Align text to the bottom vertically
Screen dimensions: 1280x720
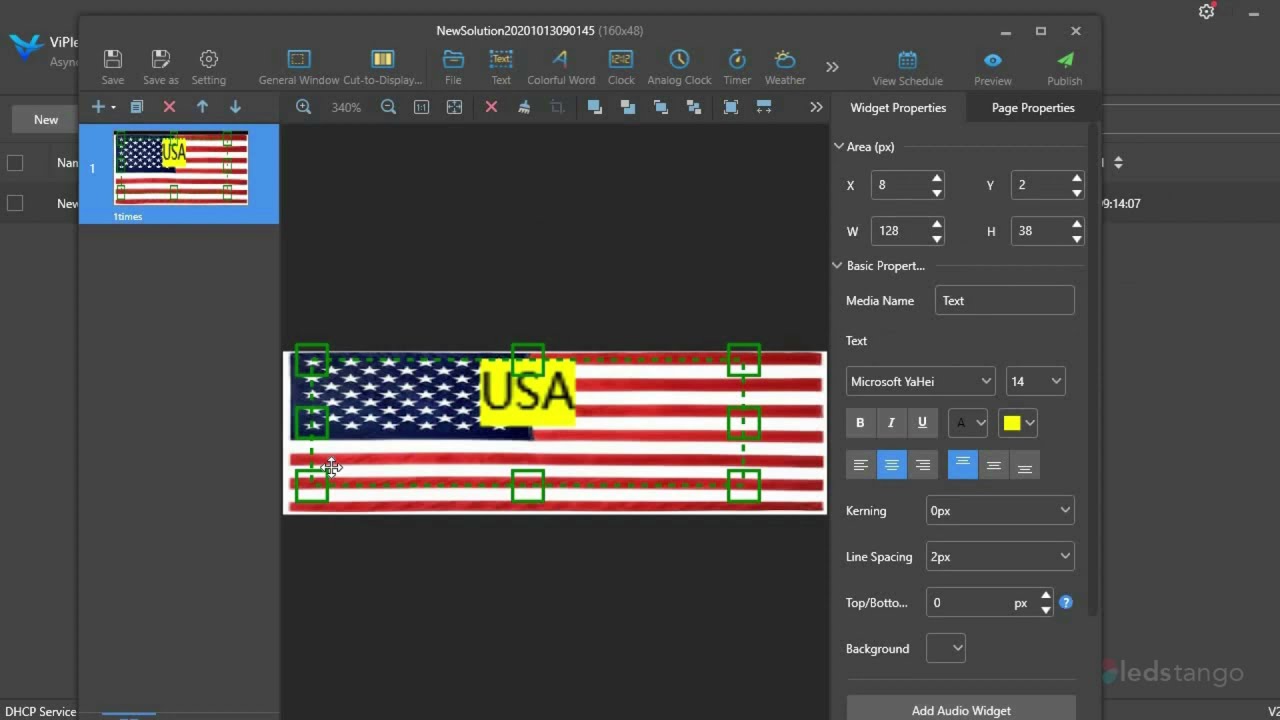pos(1025,465)
